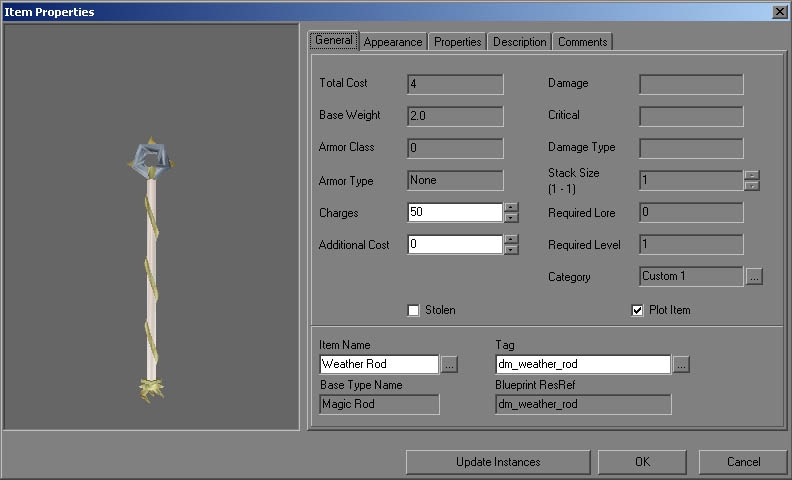Viewport: 792px width, 480px height.
Task: Click the Weather Rod 3D model preview
Action: pos(152,270)
